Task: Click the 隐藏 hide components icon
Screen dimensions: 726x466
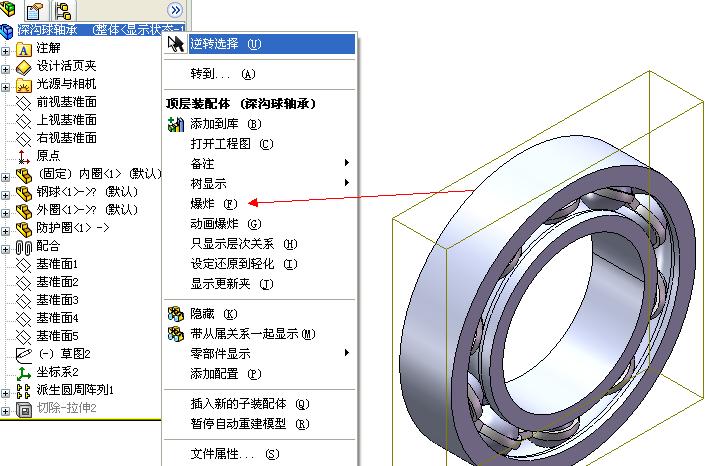Action: [x=176, y=314]
